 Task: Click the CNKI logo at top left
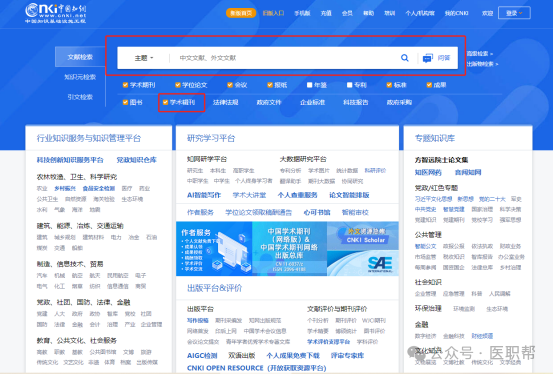pyautogui.click(x=55, y=13)
